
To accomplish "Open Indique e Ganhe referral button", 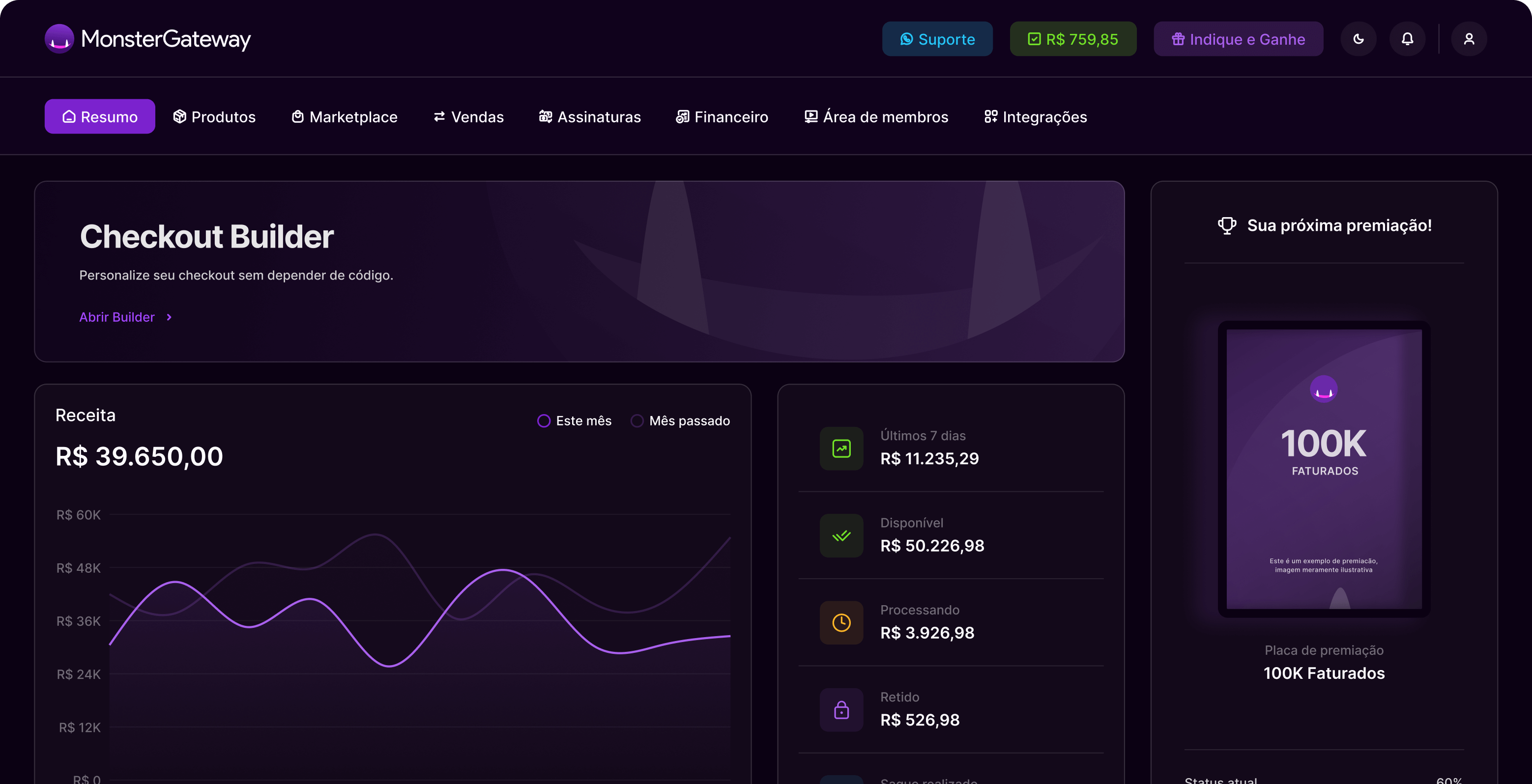I will pyautogui.click(x=1238, y=39).
